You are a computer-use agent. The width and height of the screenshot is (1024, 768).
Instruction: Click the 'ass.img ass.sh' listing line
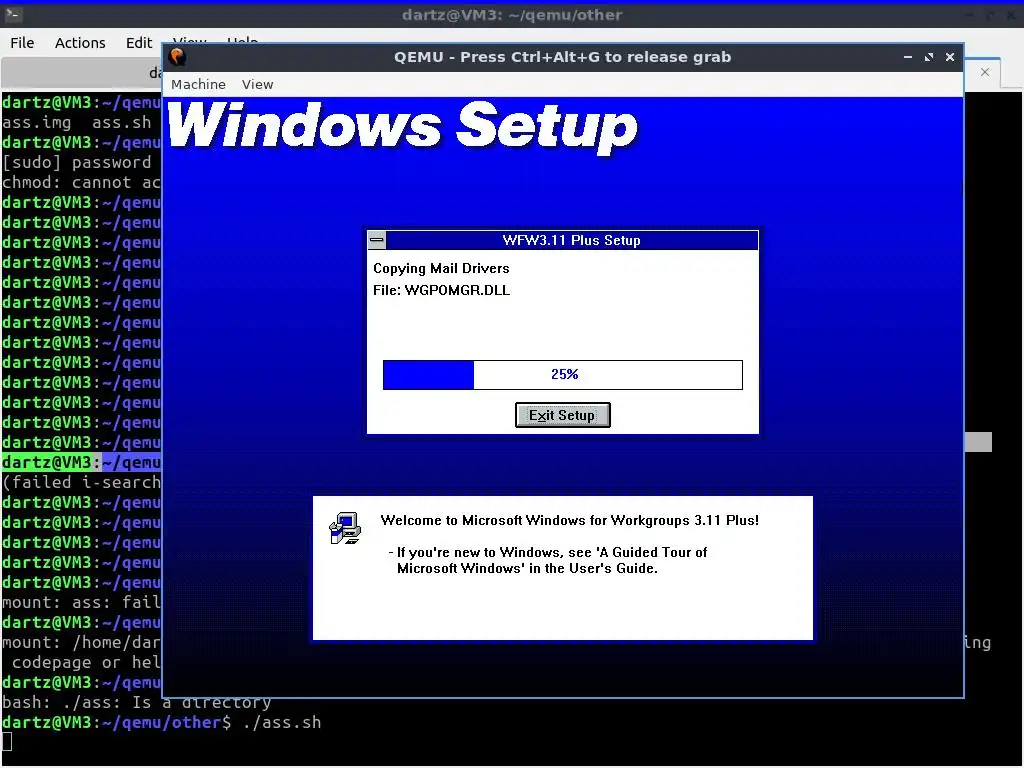coord(76,123)
